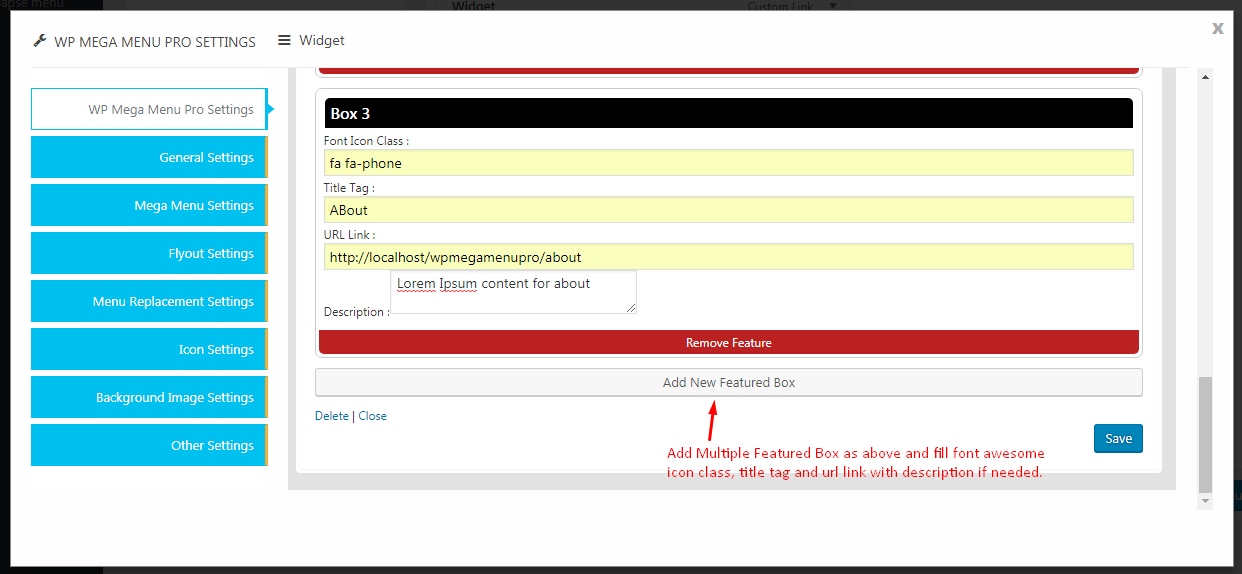1242x574 pixels.
Task: Click the Description label
Action: tap(356, 312)
